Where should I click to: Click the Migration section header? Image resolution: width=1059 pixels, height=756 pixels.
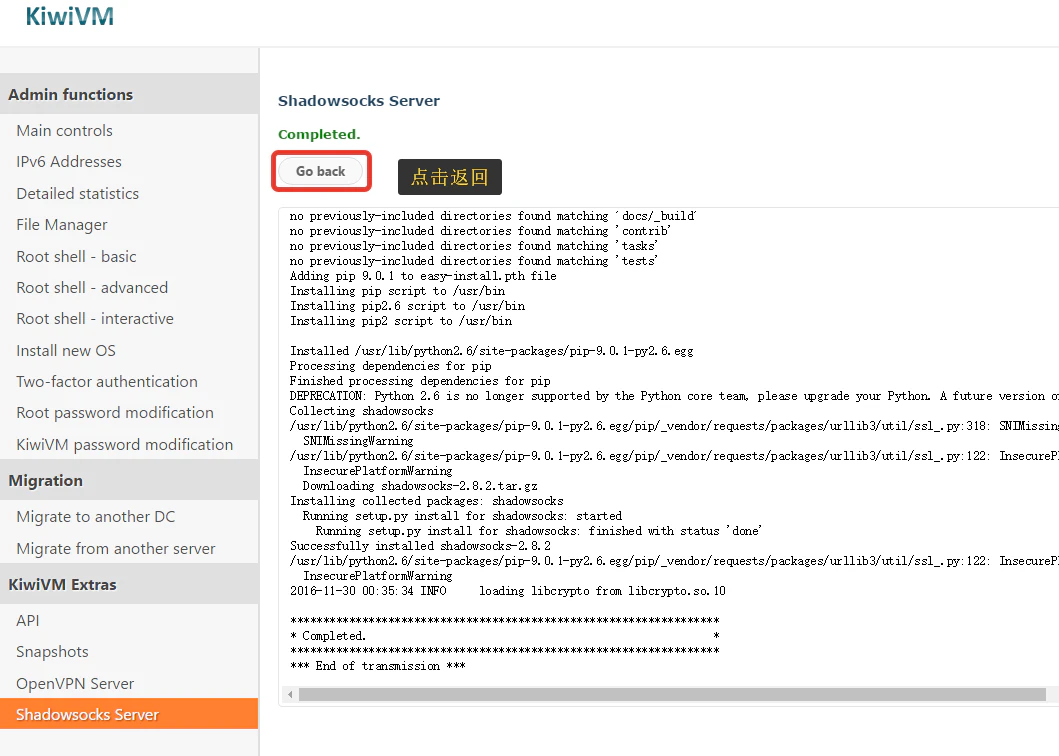tap(129, 480)
